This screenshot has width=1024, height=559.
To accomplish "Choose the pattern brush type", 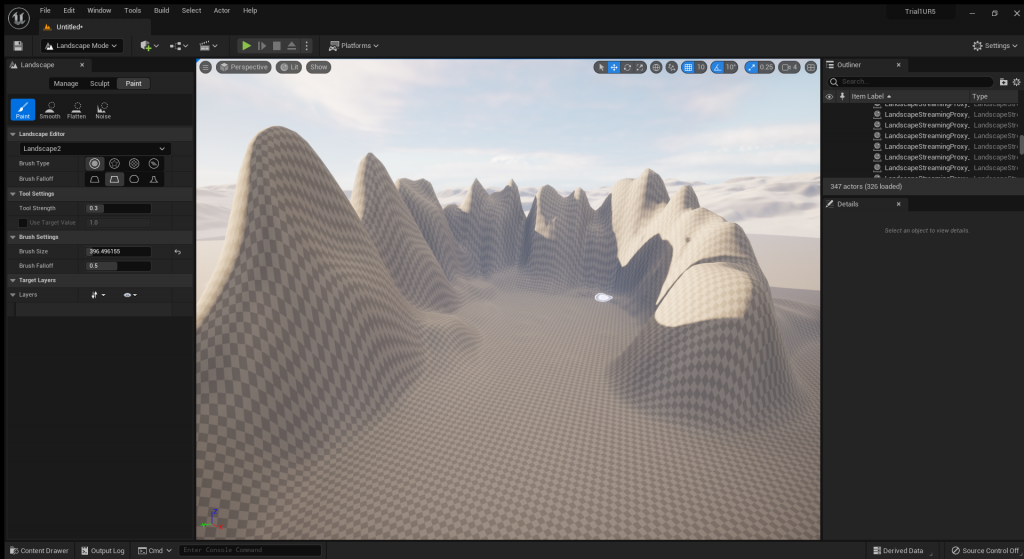I will (134, 163).
